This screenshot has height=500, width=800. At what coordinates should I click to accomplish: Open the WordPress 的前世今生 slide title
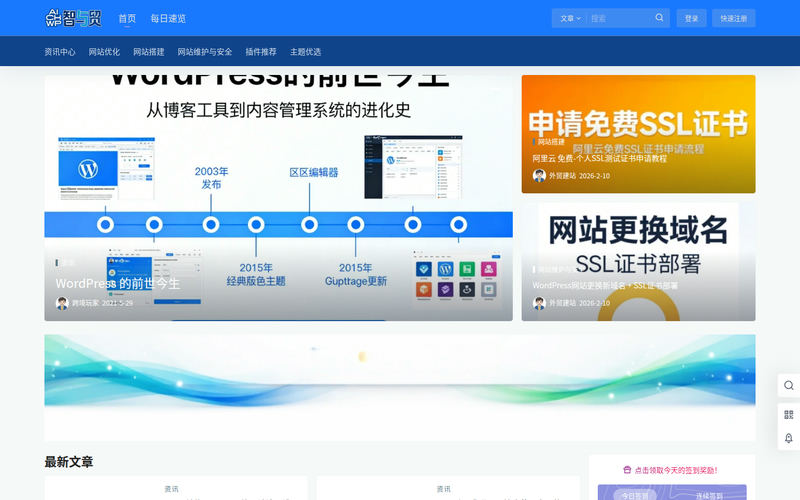(x=117, y=283)
